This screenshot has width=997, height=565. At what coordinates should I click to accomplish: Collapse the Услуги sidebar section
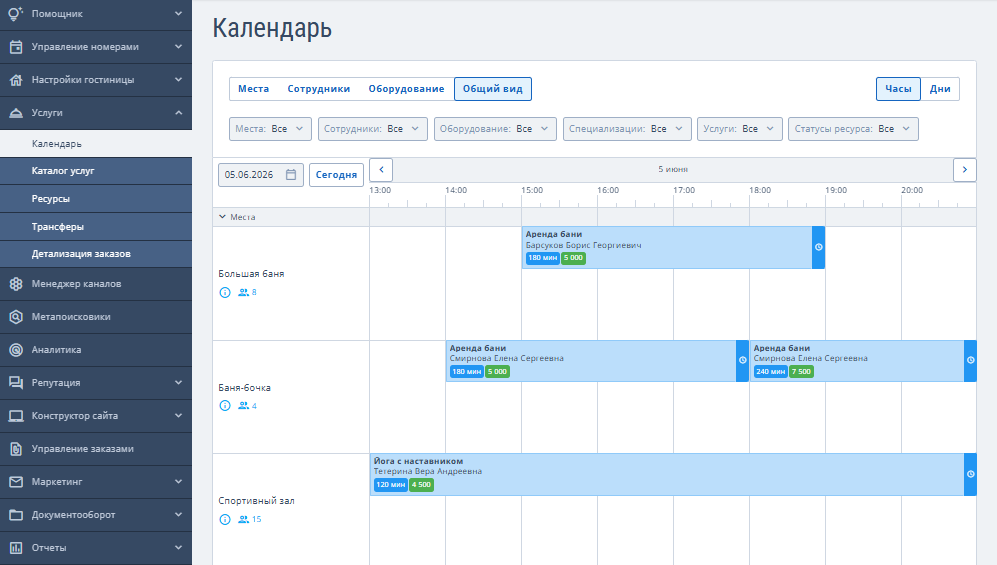(179, 112)
